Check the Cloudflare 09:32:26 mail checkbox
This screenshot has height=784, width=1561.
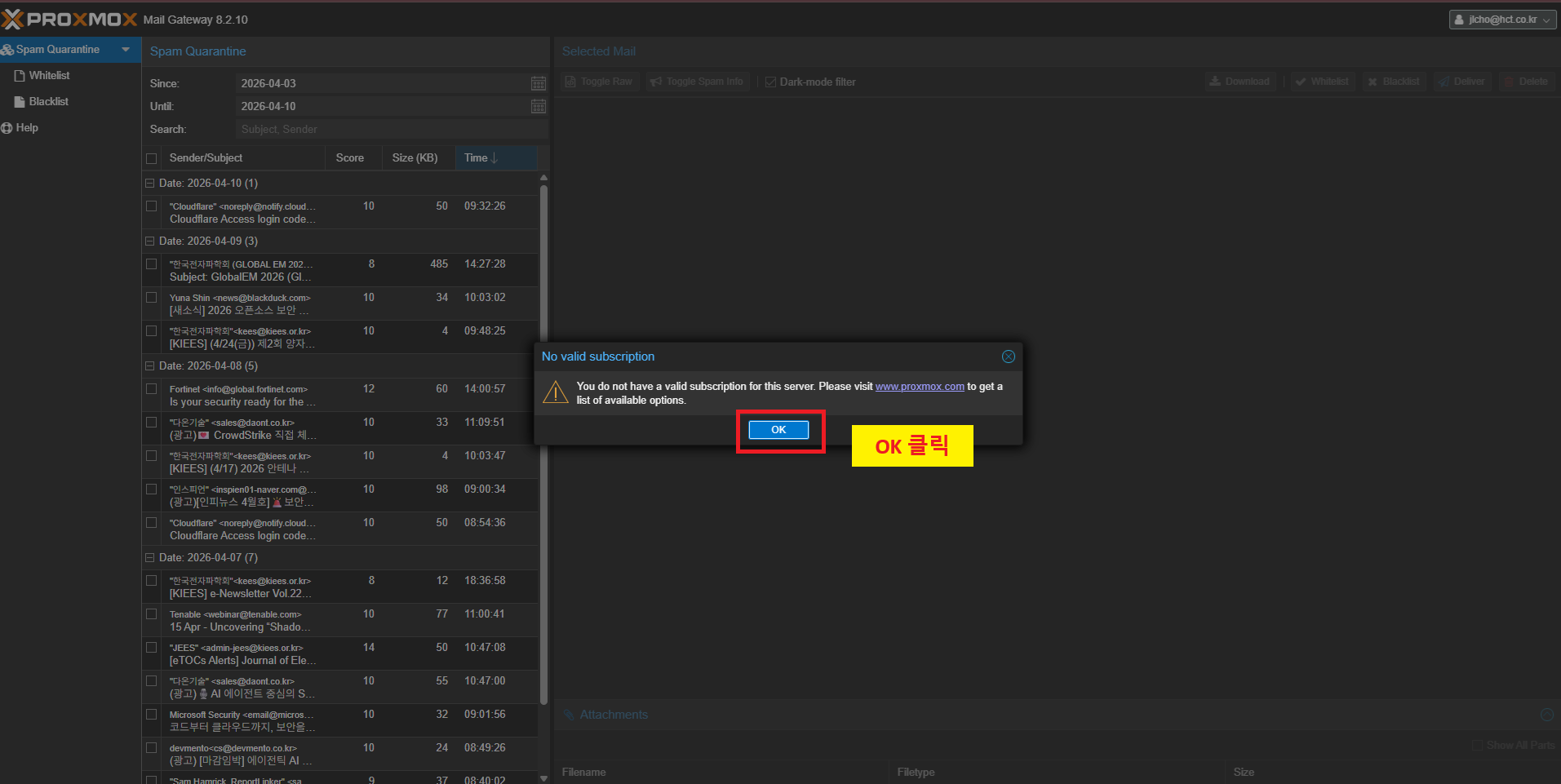[151, 206]
